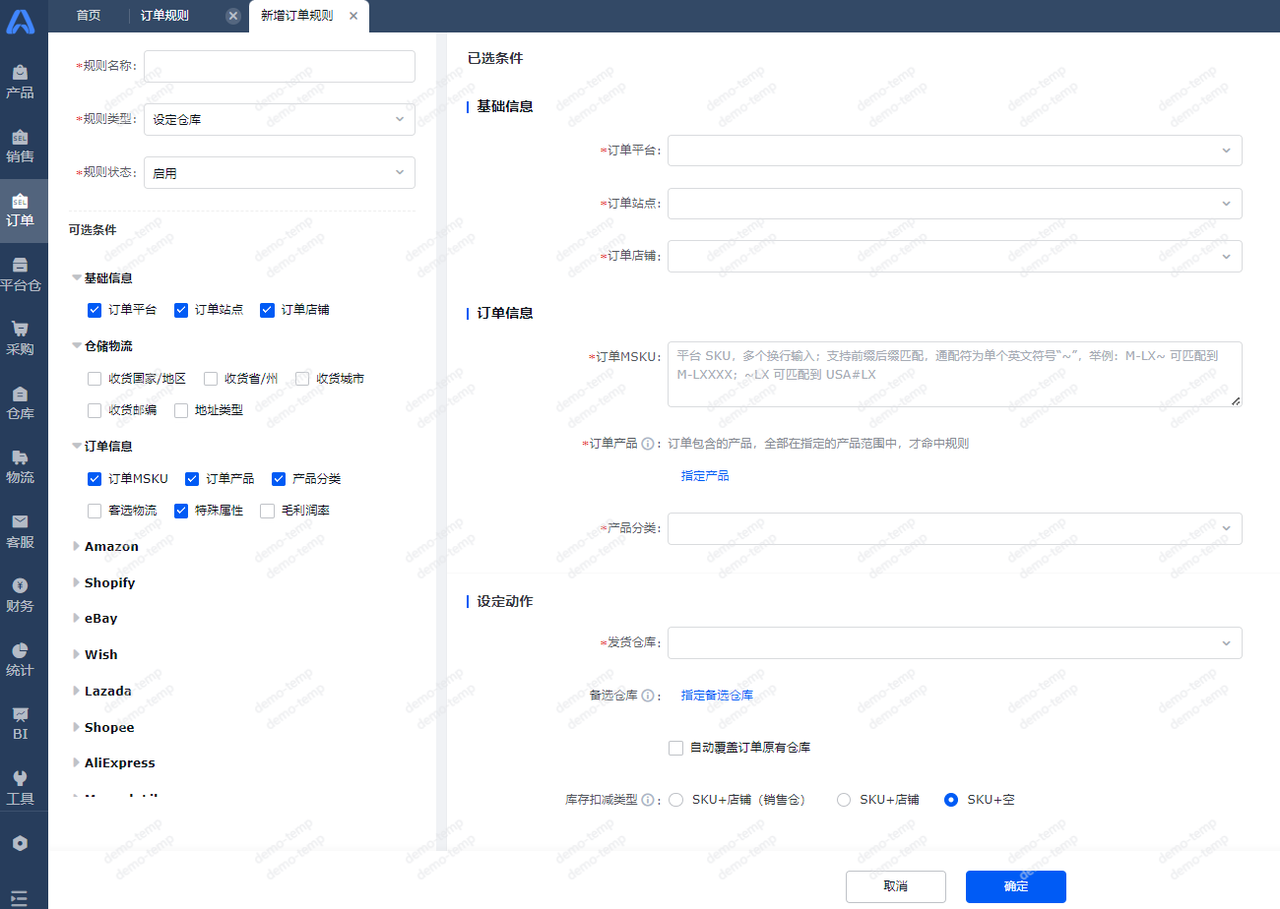Switch to the 订单规则 tab
Viewport: 1280px width, 909px height.
pyautogui.click(x=164, y=16)
